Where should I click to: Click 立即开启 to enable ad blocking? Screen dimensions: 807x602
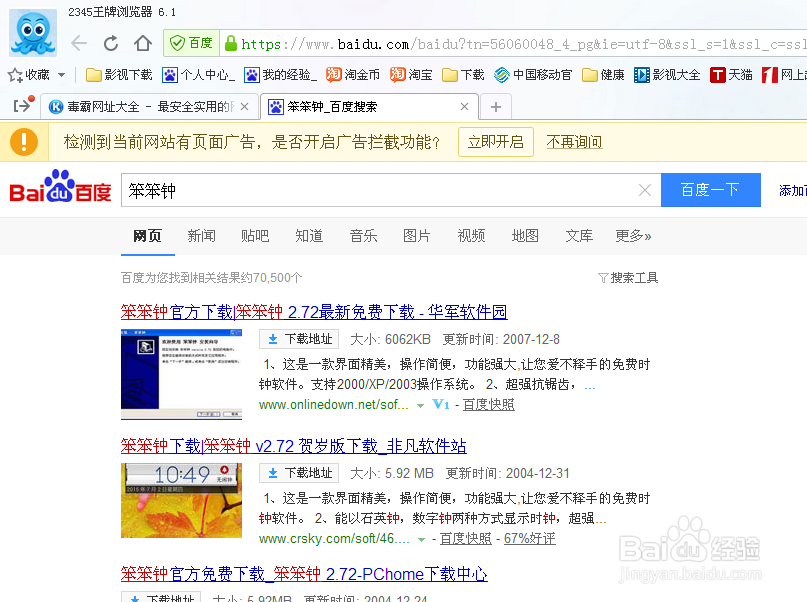(496, 142)
